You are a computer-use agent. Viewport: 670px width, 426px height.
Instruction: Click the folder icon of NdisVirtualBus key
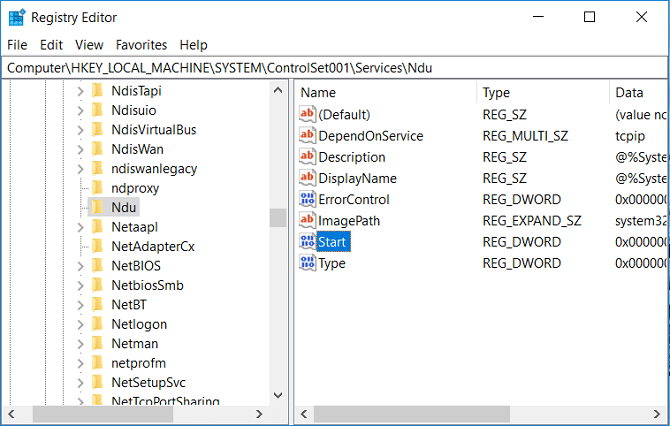tap(98, 129)
